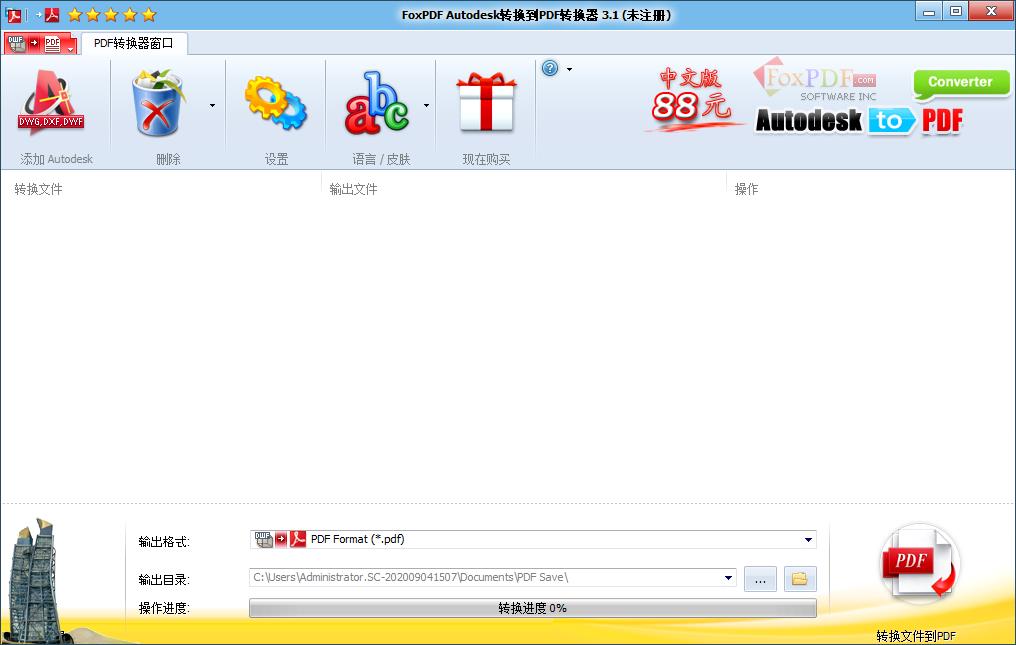The width and height of the screenshot is (1016, 645).
Task: Click the 转换文件 column header
Action: tap(38, 189)
